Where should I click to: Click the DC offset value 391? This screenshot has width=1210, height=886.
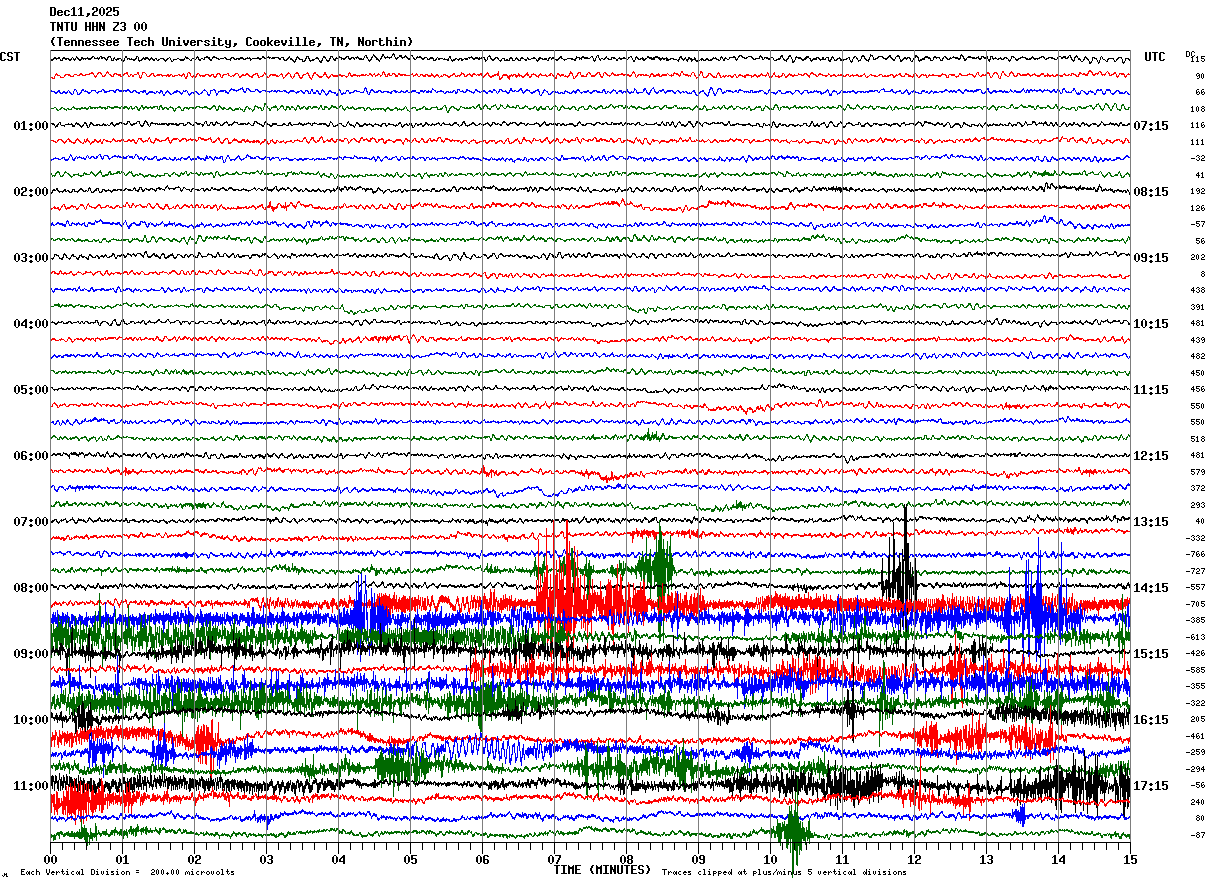click(x=1198, y=308)
